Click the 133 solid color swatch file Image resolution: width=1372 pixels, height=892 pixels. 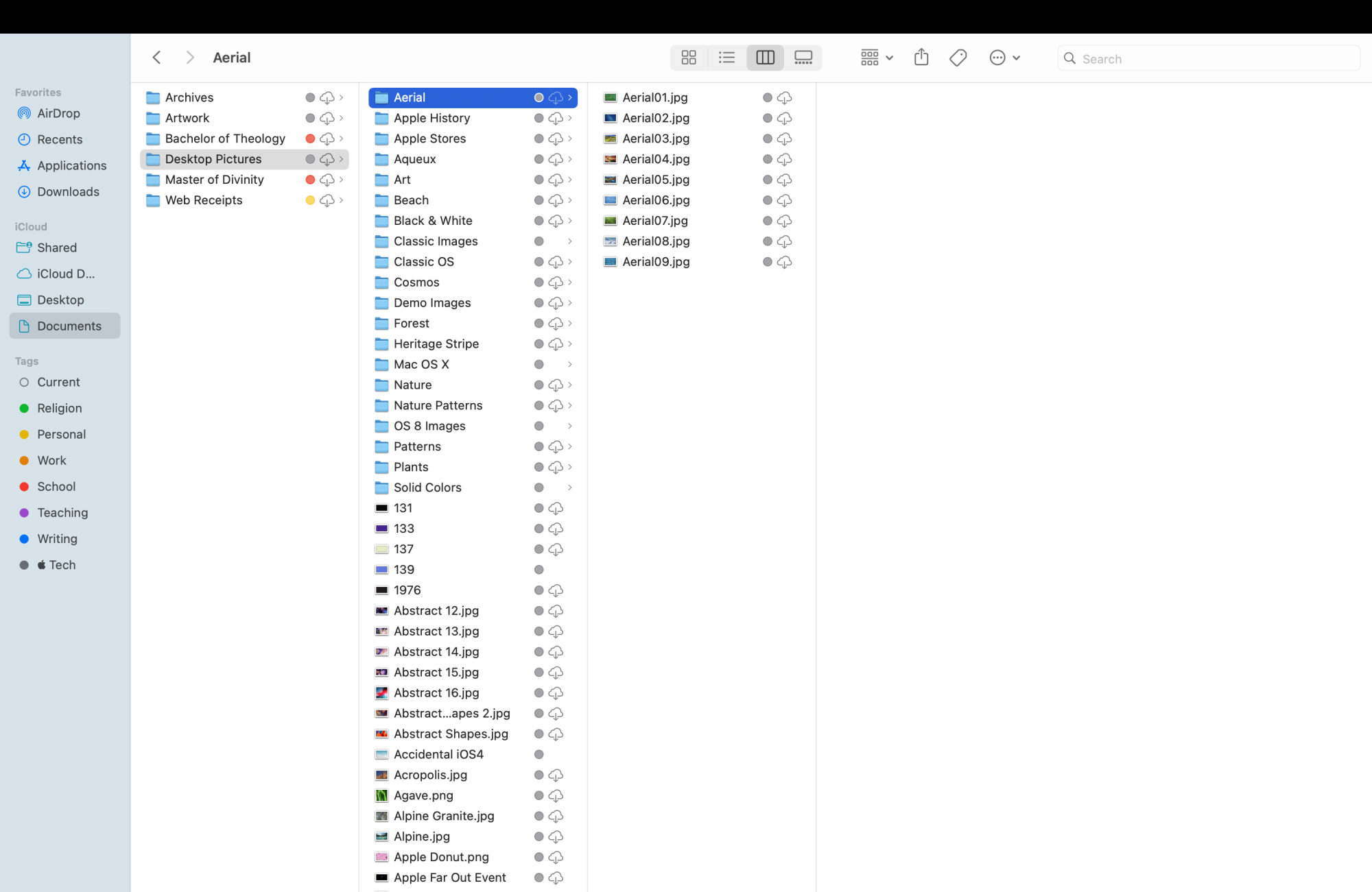tap(403, 529)
